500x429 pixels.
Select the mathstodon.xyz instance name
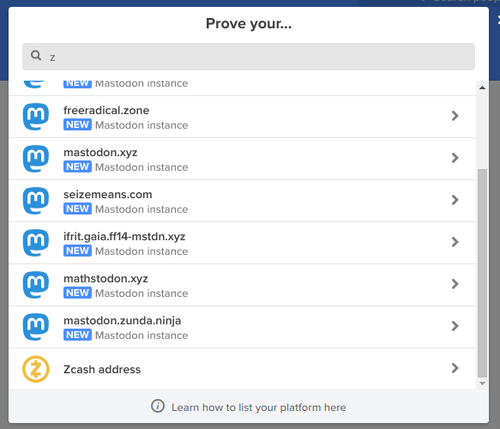[x=106, y=279]
